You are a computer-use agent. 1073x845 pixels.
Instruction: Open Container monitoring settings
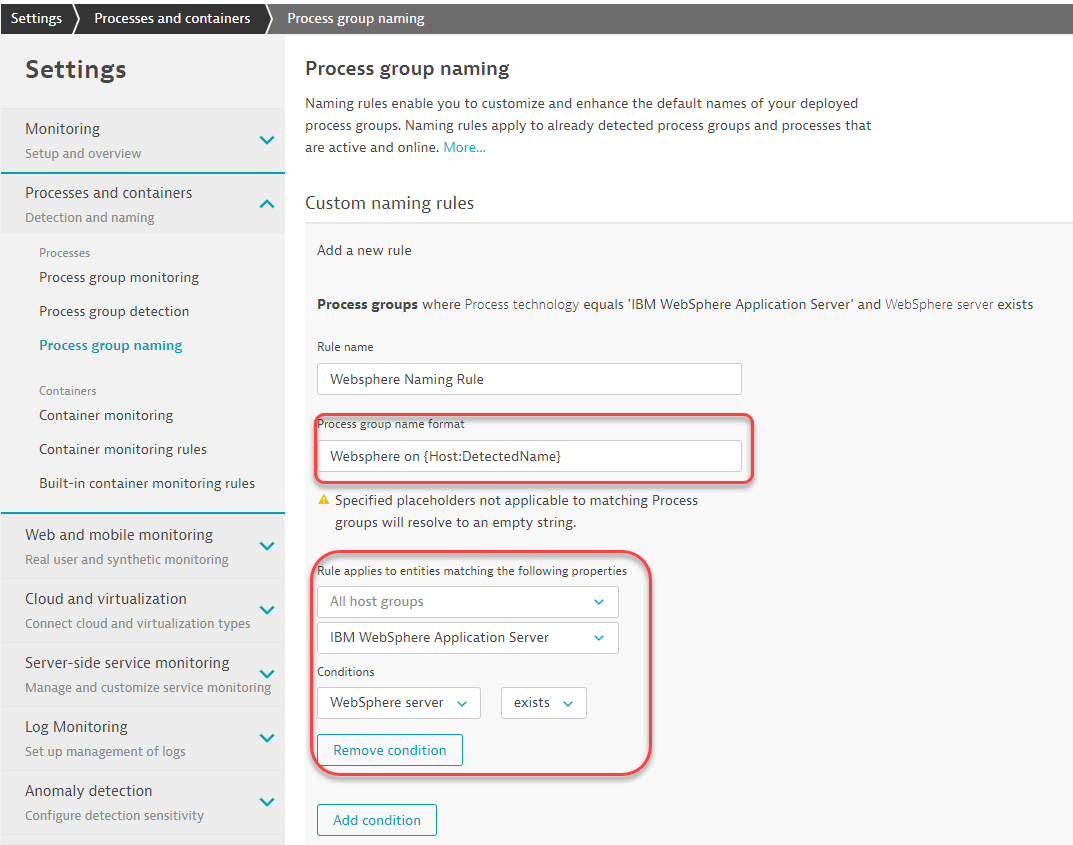(106, 415)
